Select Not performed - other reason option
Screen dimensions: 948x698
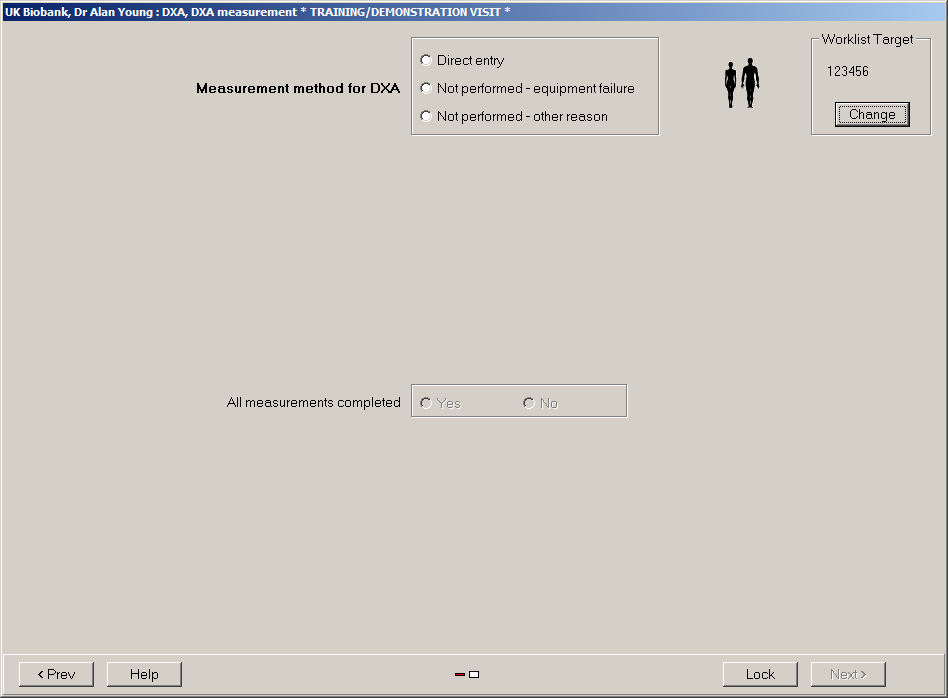tap(427, 117)
